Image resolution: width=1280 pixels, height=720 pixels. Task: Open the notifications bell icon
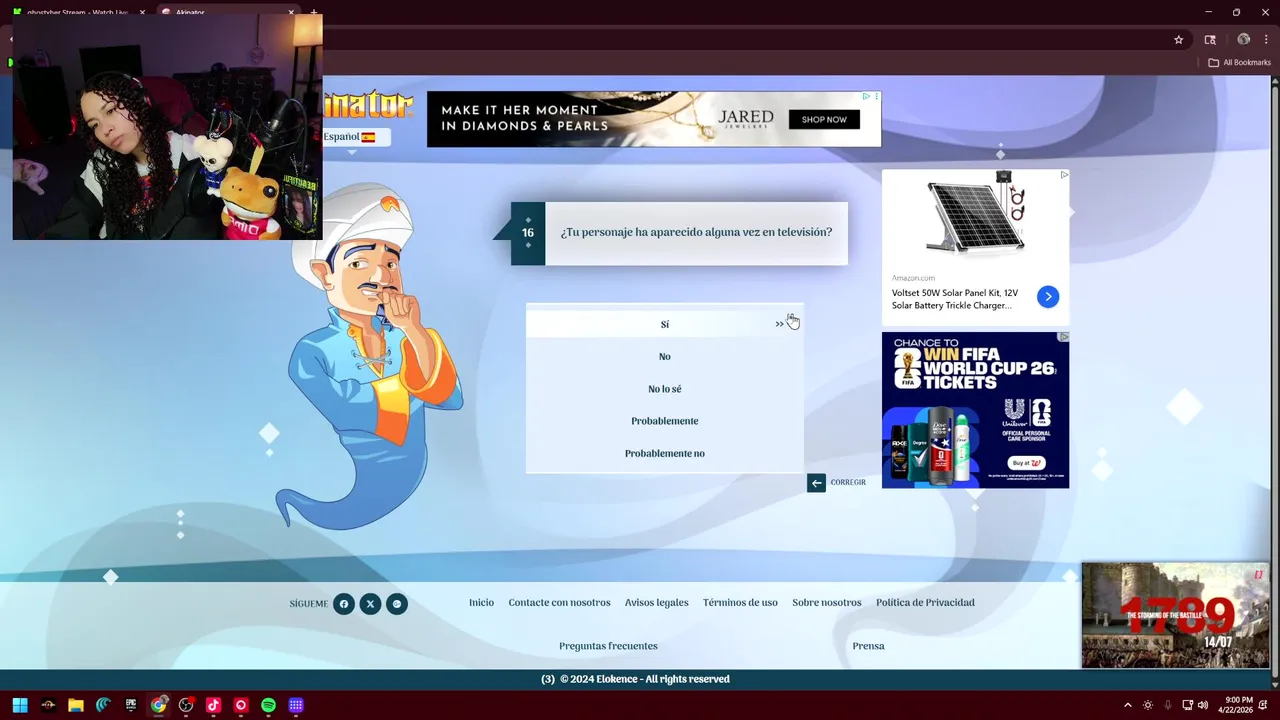[1264, 705]
